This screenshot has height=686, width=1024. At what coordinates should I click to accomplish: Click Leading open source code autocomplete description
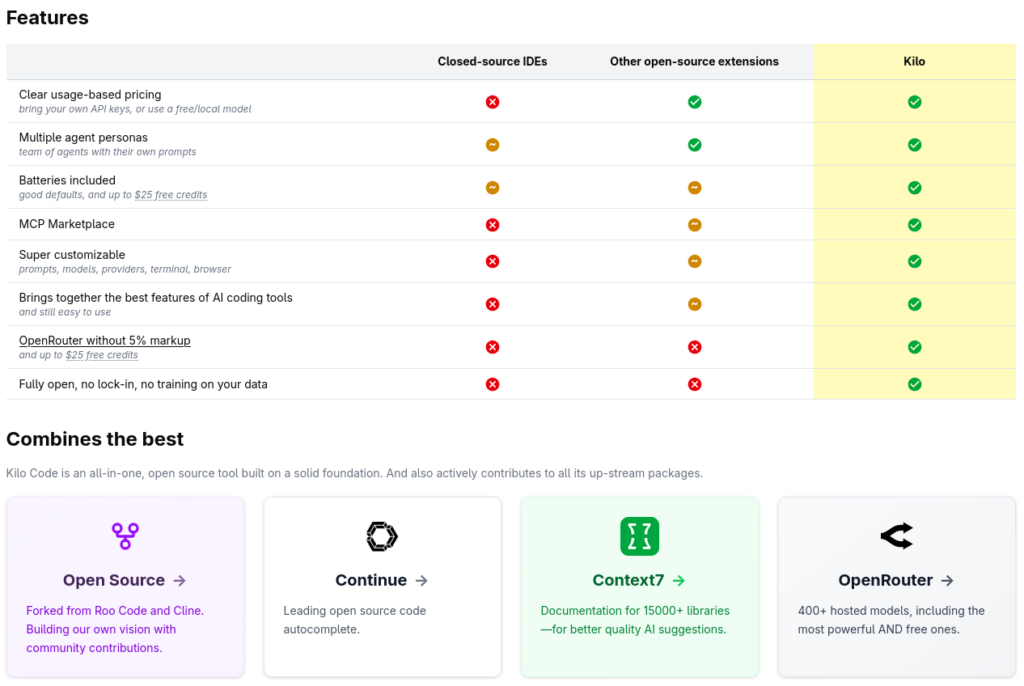[355, 620]
